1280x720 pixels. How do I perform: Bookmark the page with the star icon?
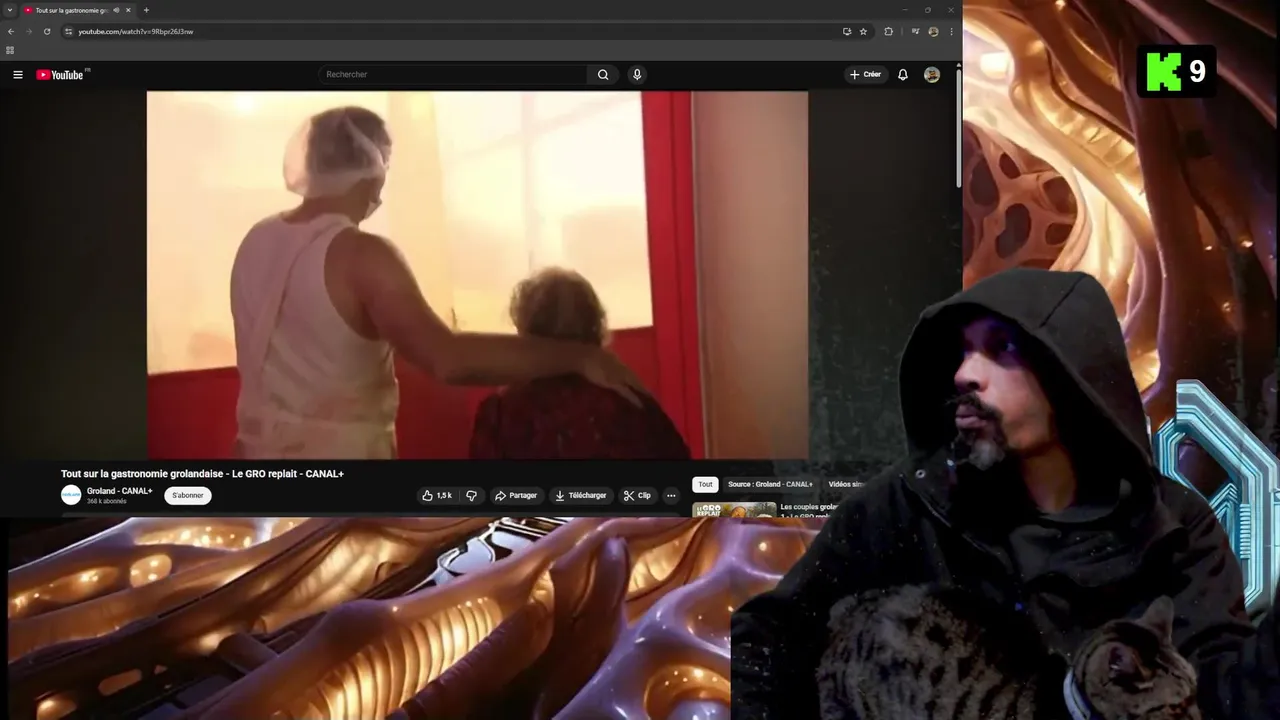(863, 31)
